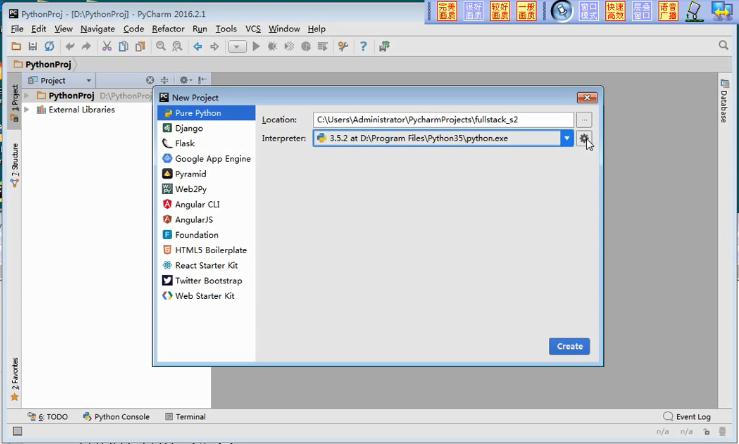Select Pure Python project type

(206, 113)
